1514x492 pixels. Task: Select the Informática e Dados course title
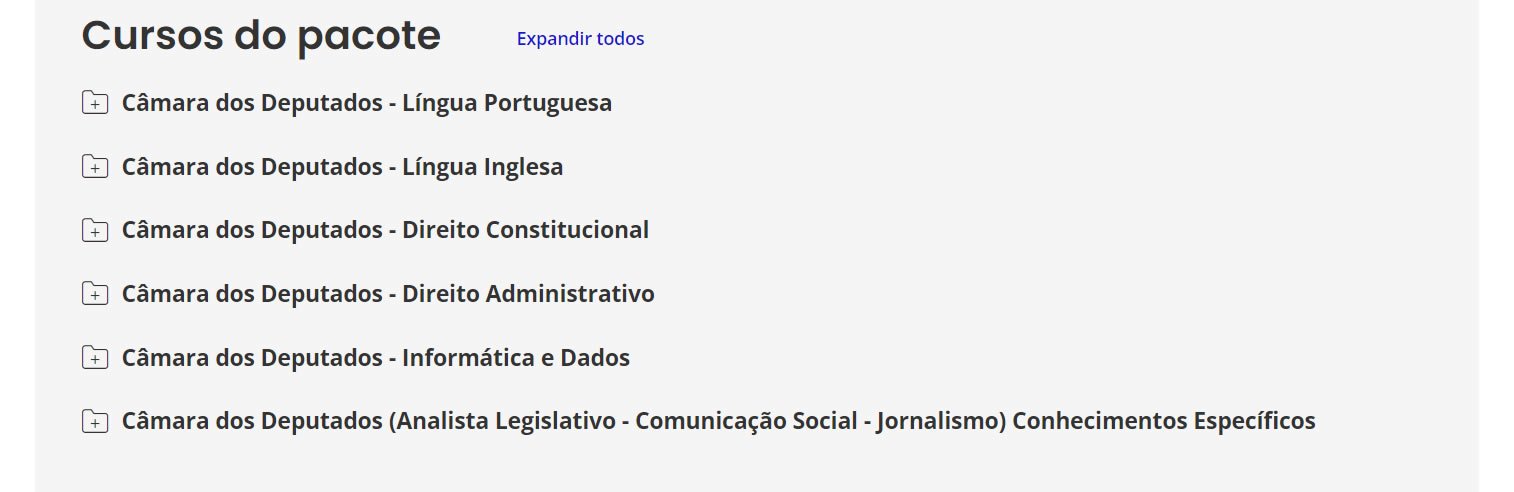375,358
